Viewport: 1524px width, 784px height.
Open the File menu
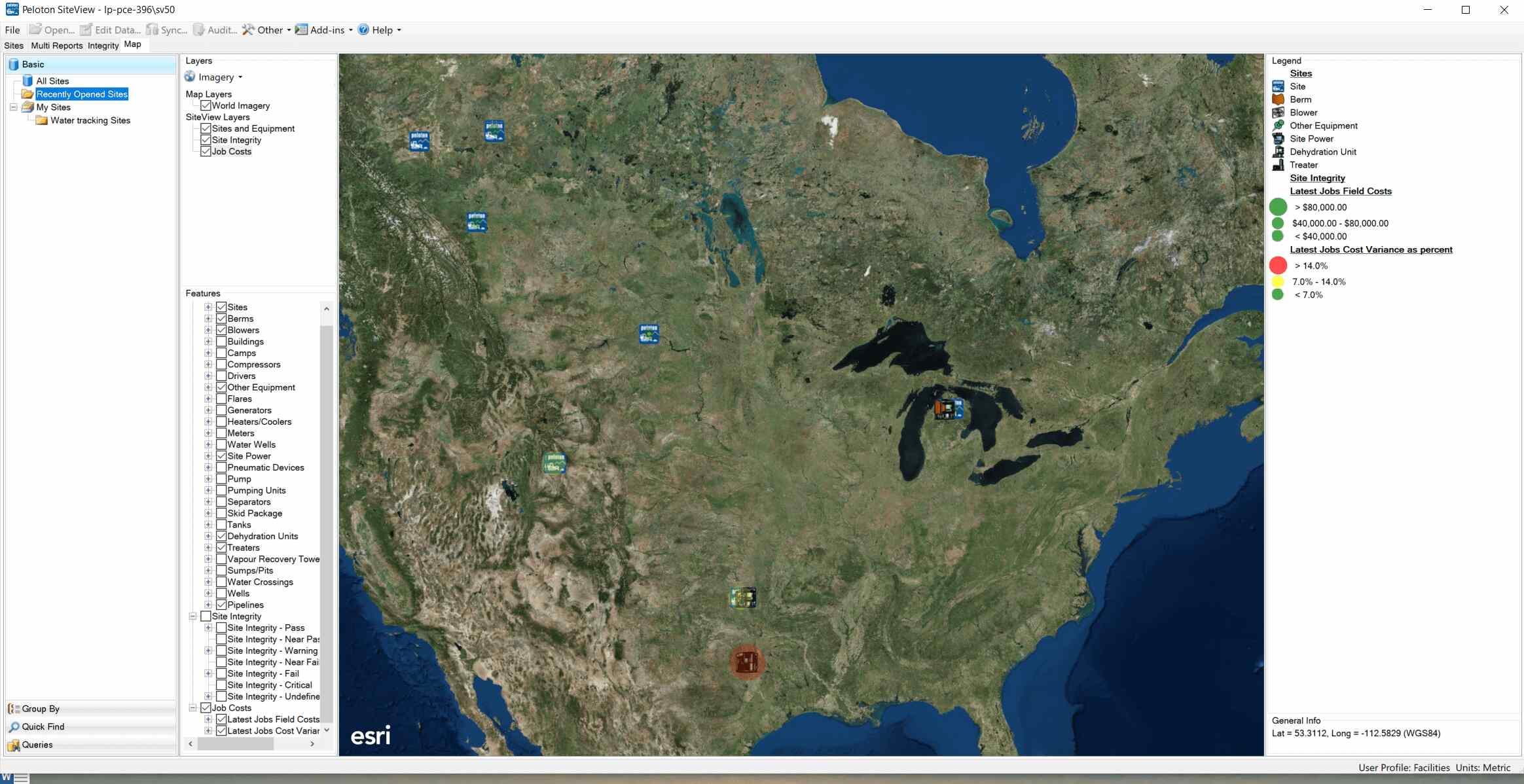pyautogui.click(x=12, y=29)
